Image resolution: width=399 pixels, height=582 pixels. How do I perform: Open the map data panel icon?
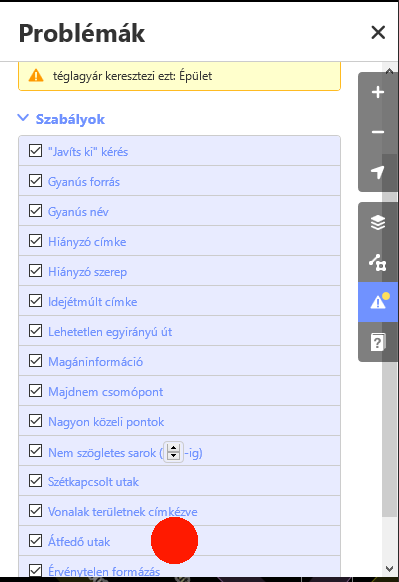(x=378, y=262)
